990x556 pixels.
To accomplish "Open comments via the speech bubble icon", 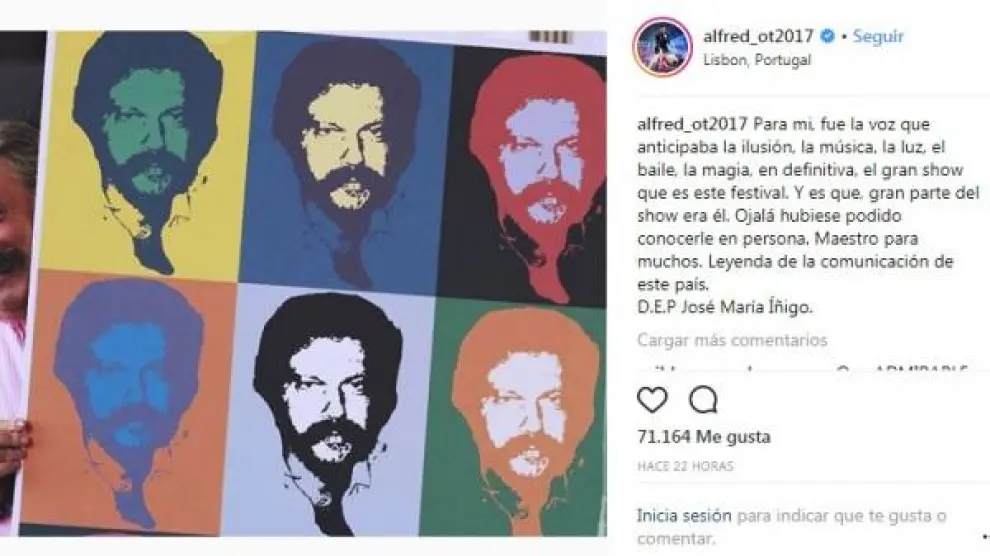I will pos(703,399).
